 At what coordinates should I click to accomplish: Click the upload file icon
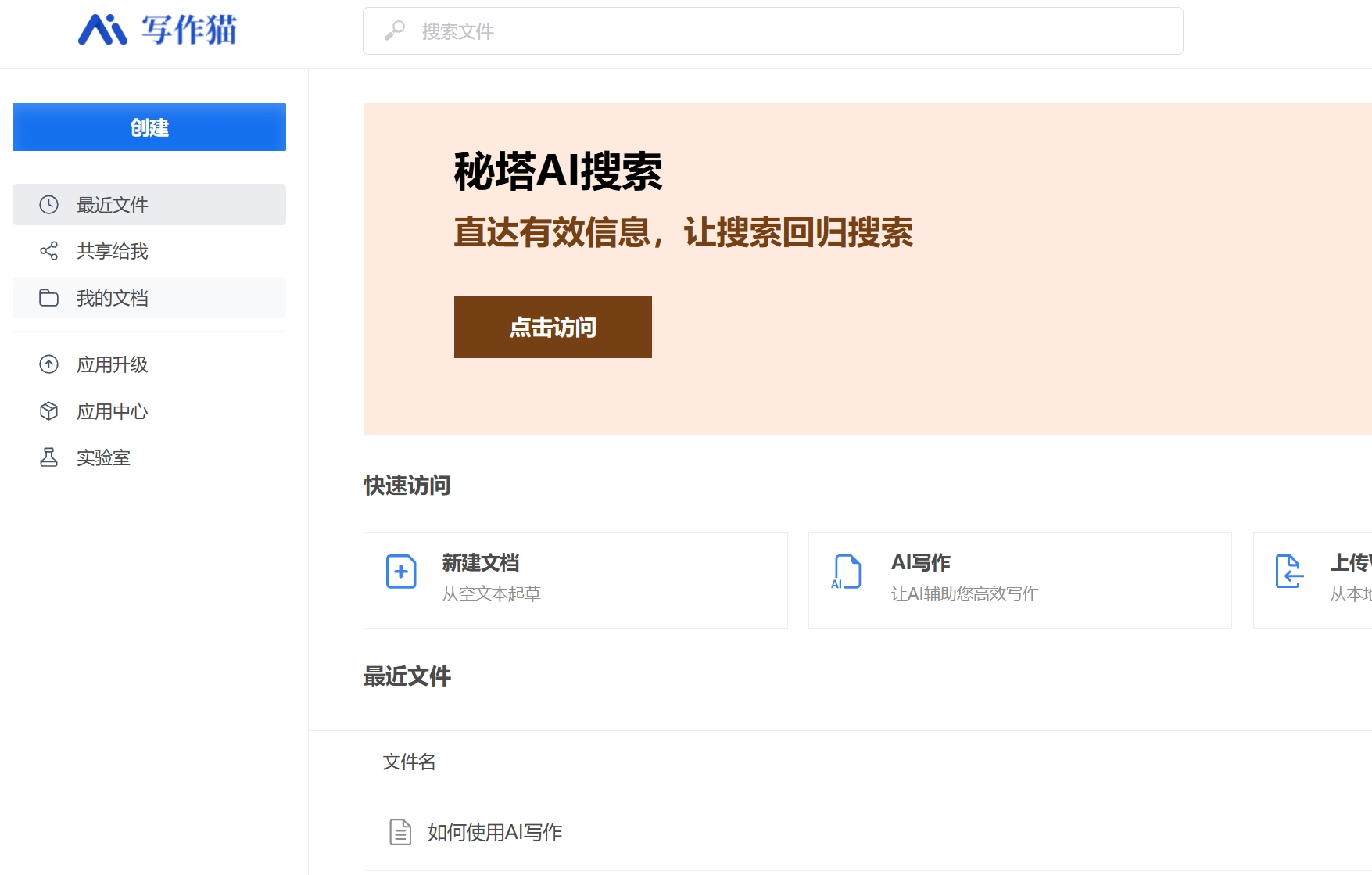pos(1288,572)
